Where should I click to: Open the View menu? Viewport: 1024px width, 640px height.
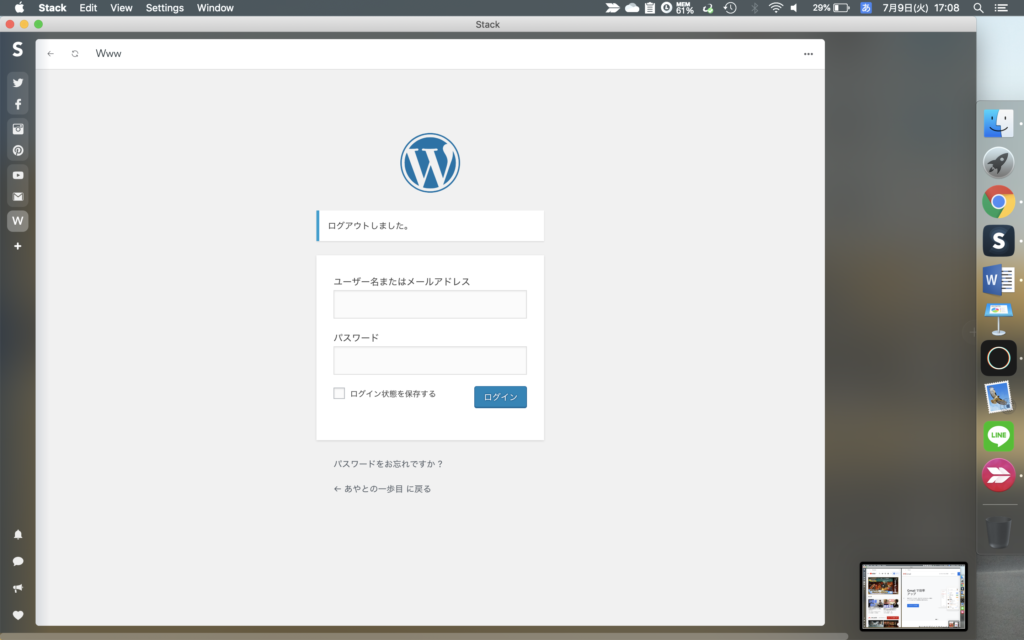pos(121,8)
